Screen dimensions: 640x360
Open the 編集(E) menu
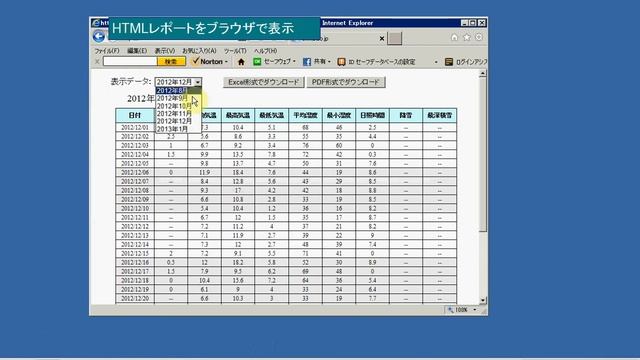click(137, 51)
